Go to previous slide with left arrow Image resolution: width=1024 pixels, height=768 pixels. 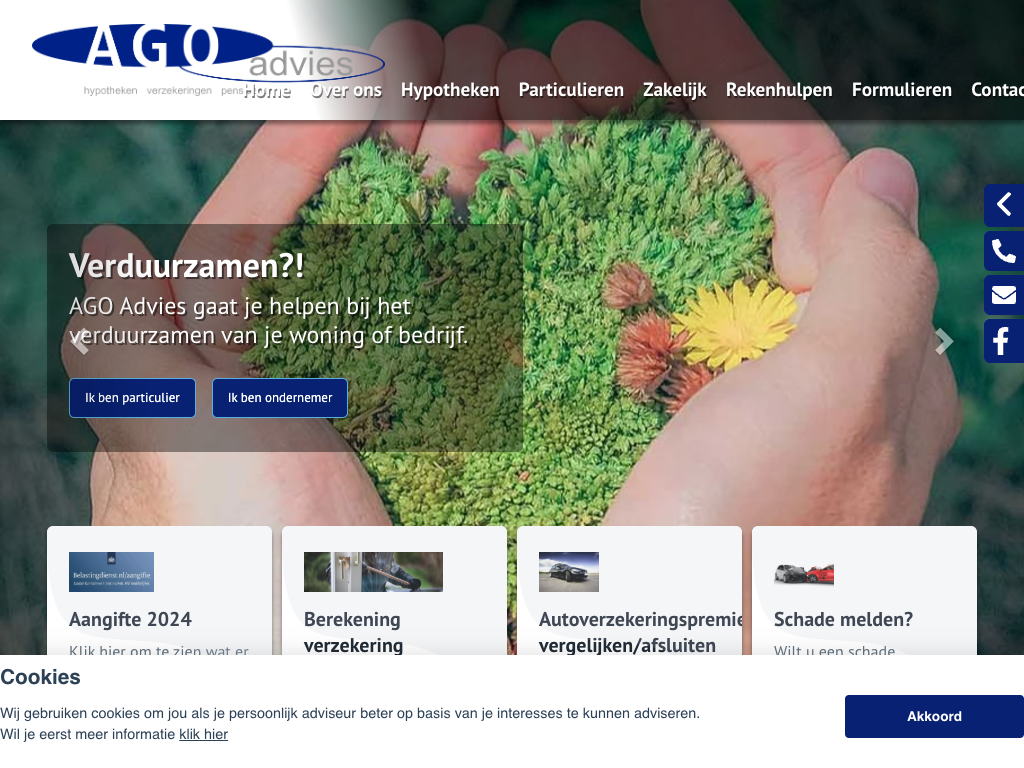coord(80,342)
